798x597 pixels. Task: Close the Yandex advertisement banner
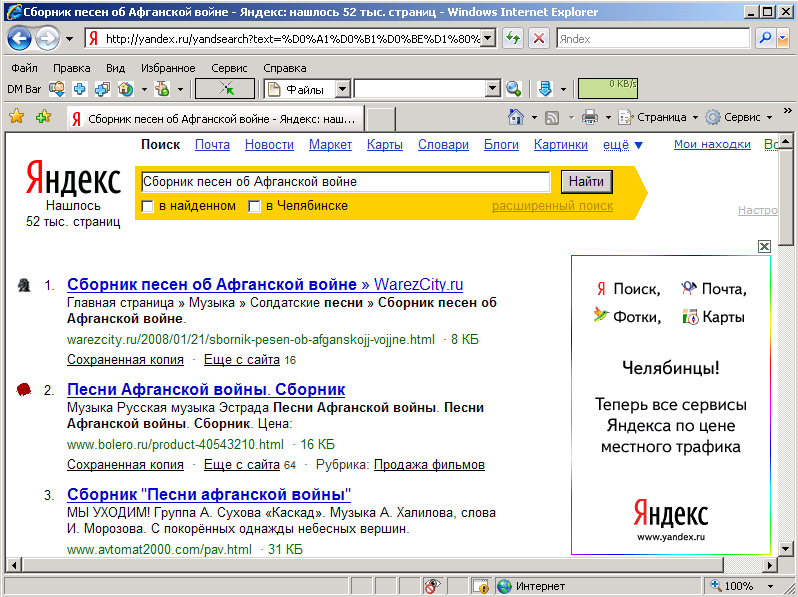[764, 246]
